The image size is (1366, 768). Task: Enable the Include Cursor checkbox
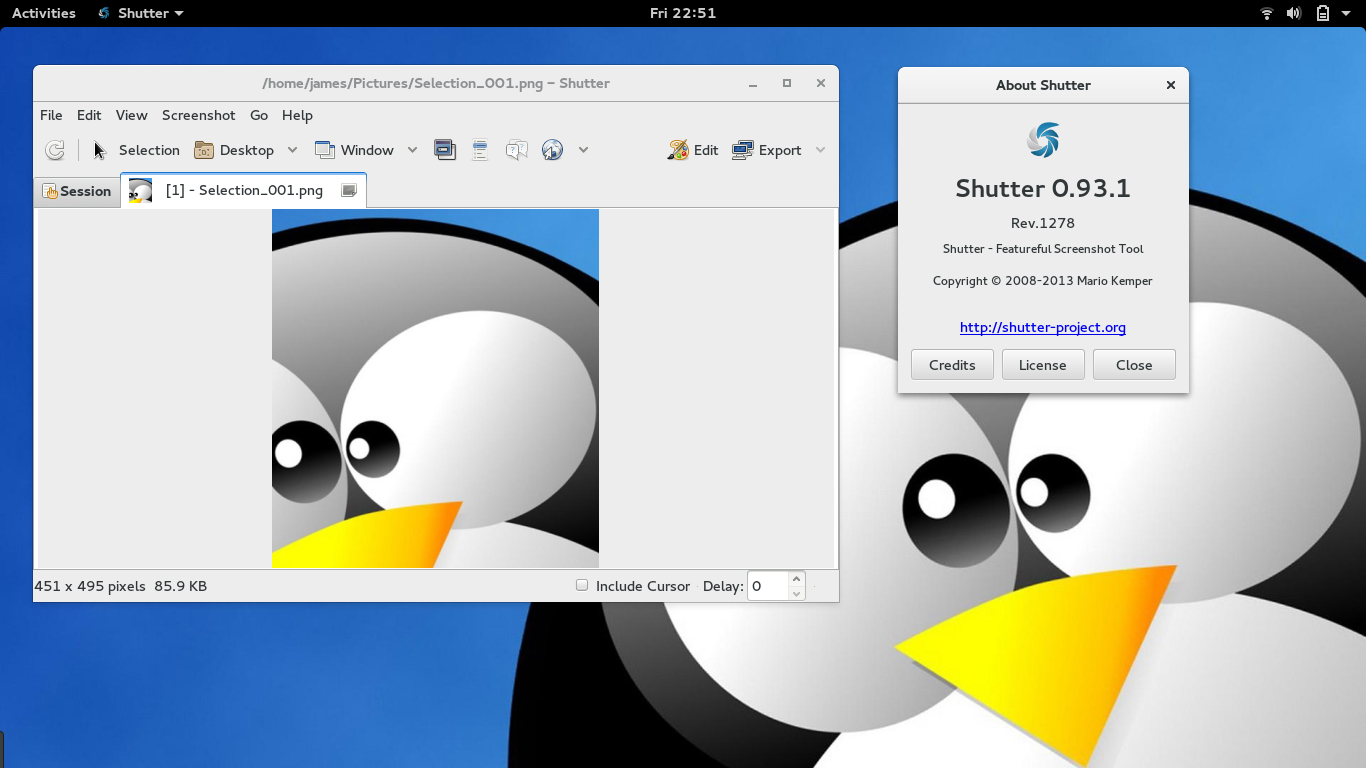(x=582, y=585)
